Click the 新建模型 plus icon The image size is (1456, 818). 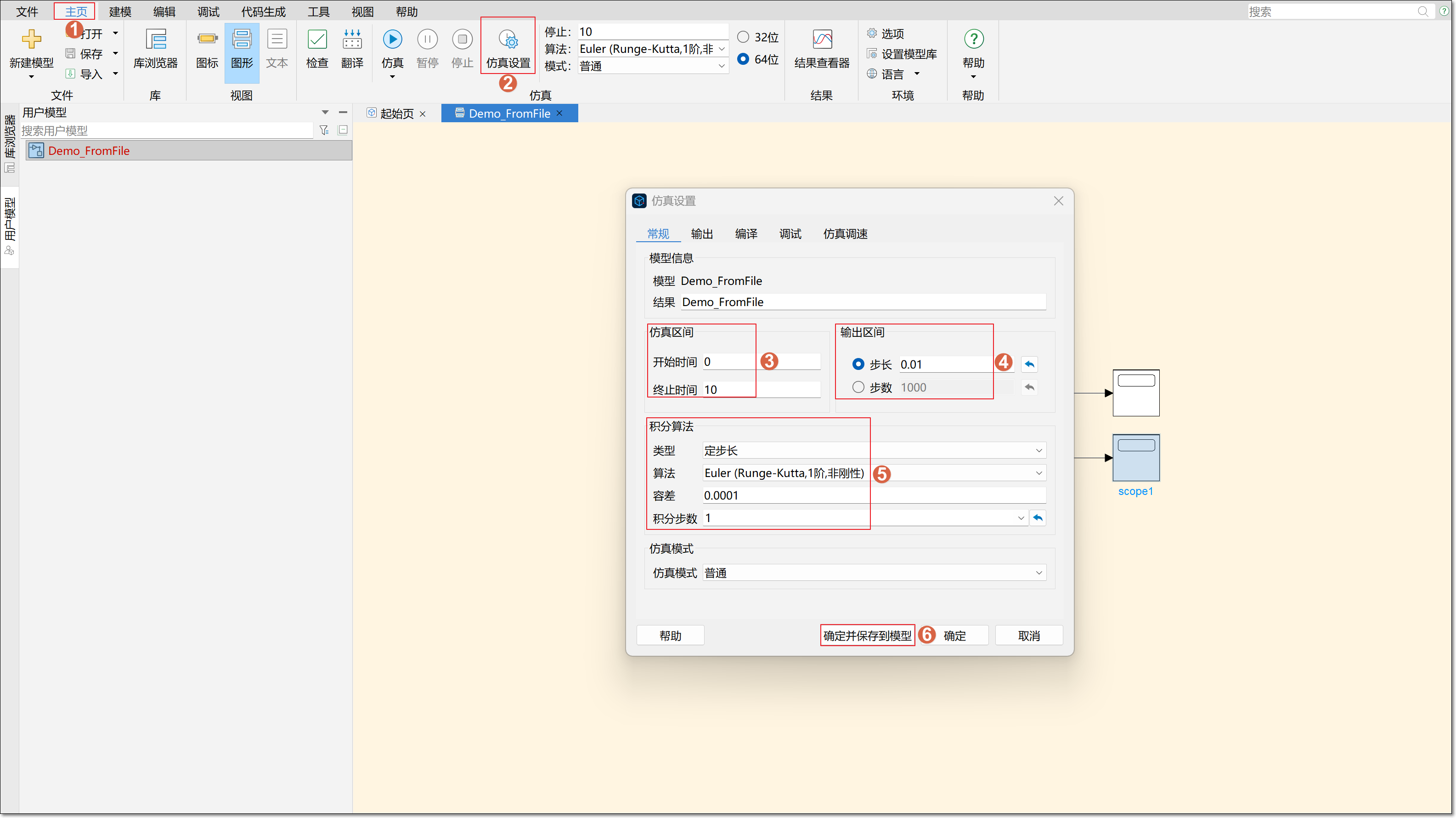pyautogui.click(x=31, y=40)
